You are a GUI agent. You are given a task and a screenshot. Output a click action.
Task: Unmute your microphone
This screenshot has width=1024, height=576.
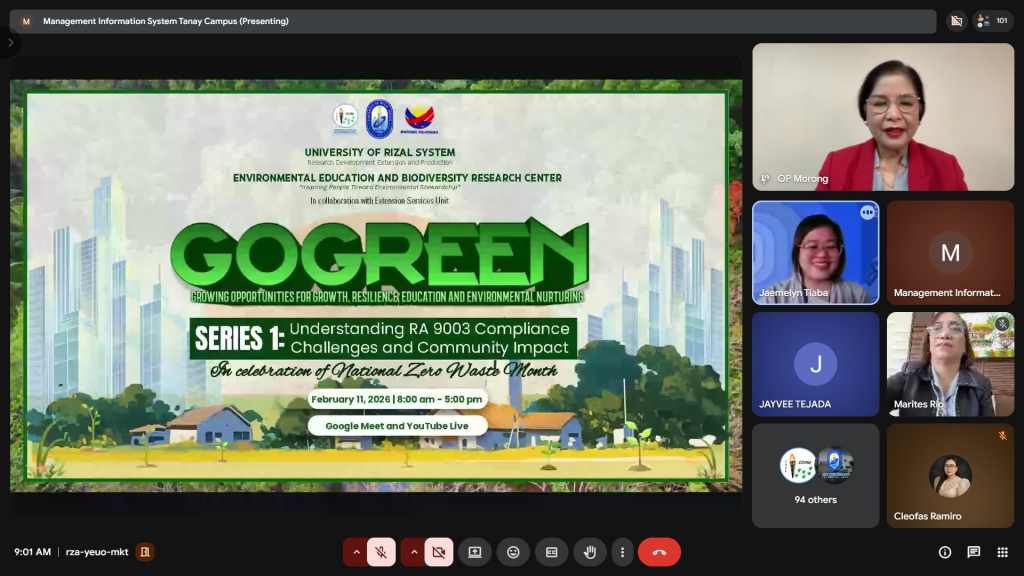pos(381,551)
